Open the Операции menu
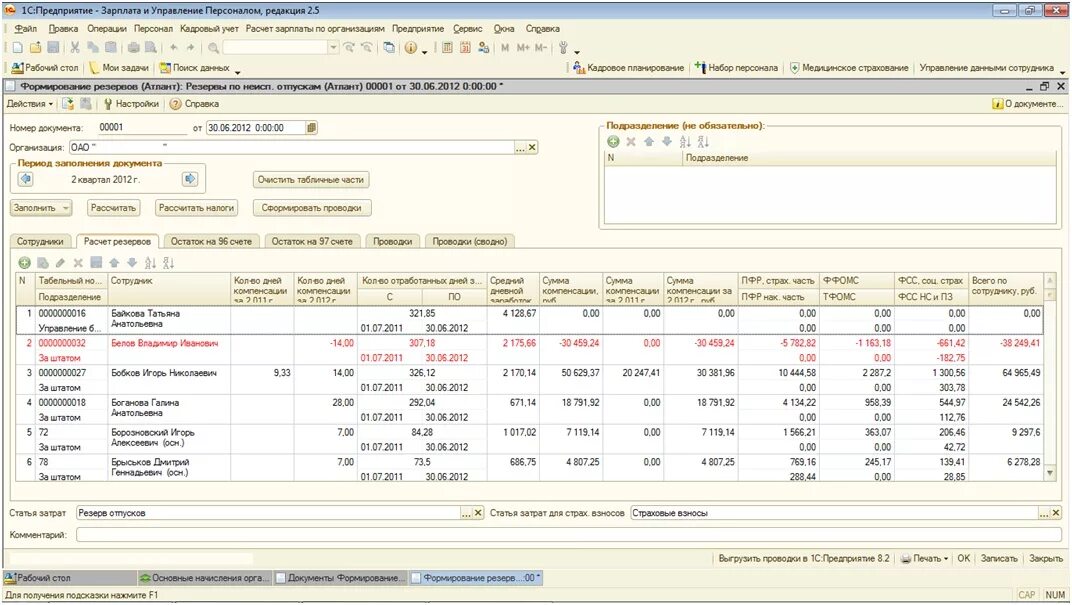 [x=107, y=29]
